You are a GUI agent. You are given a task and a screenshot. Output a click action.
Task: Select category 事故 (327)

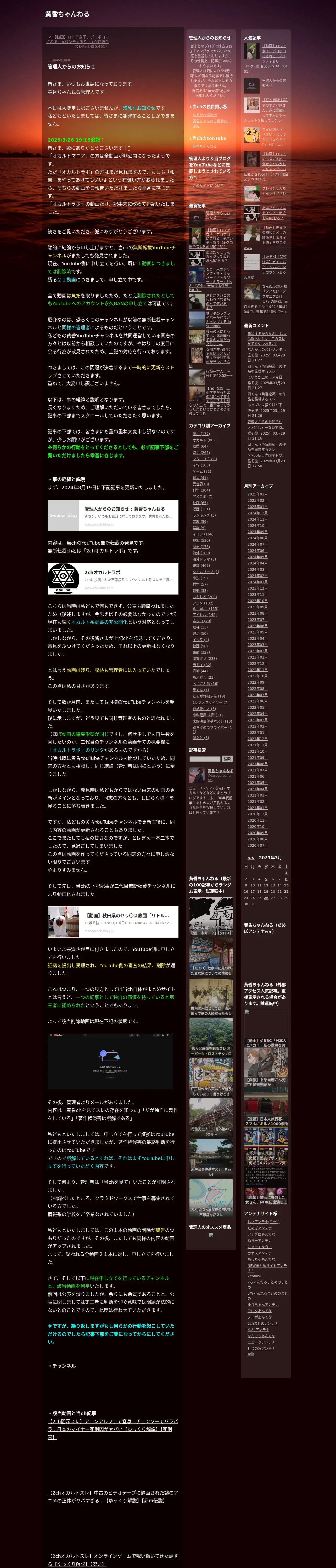201,653
